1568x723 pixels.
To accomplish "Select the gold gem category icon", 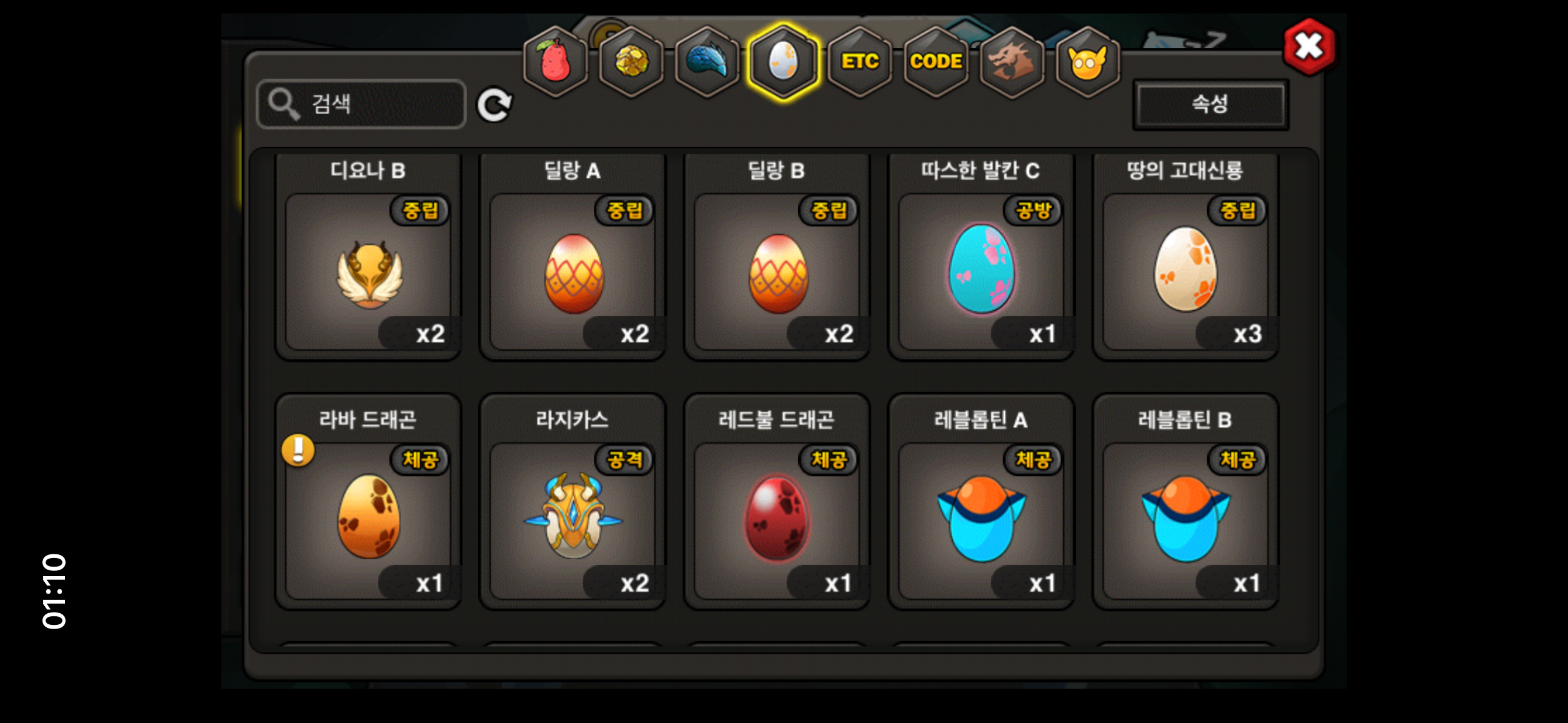I will click(x=631, y=61).
